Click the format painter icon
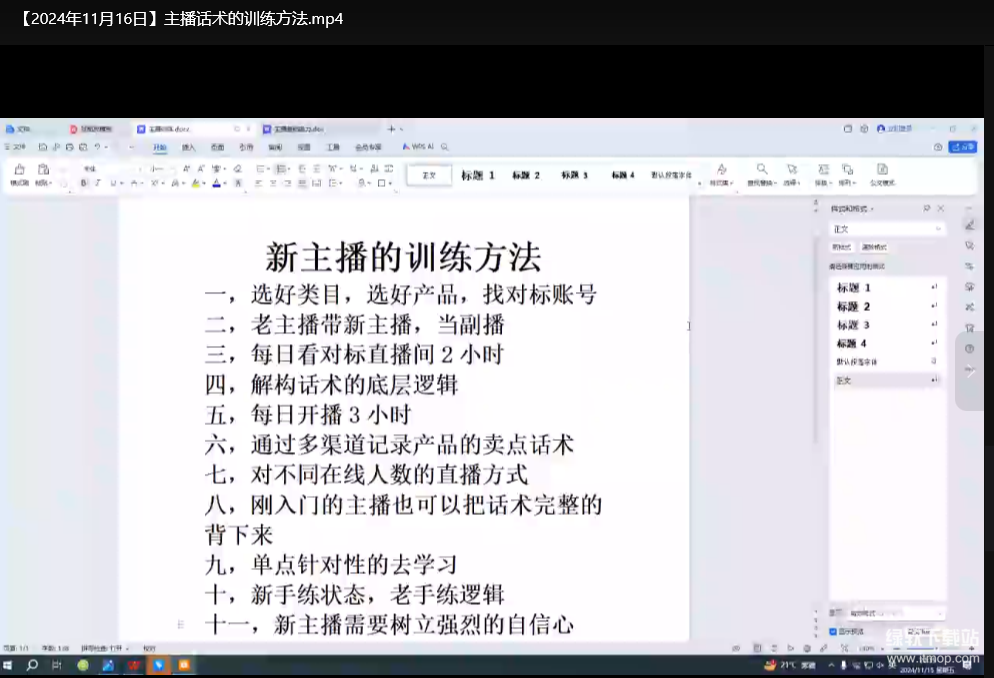The image size is (994, 678). (18, 172)
